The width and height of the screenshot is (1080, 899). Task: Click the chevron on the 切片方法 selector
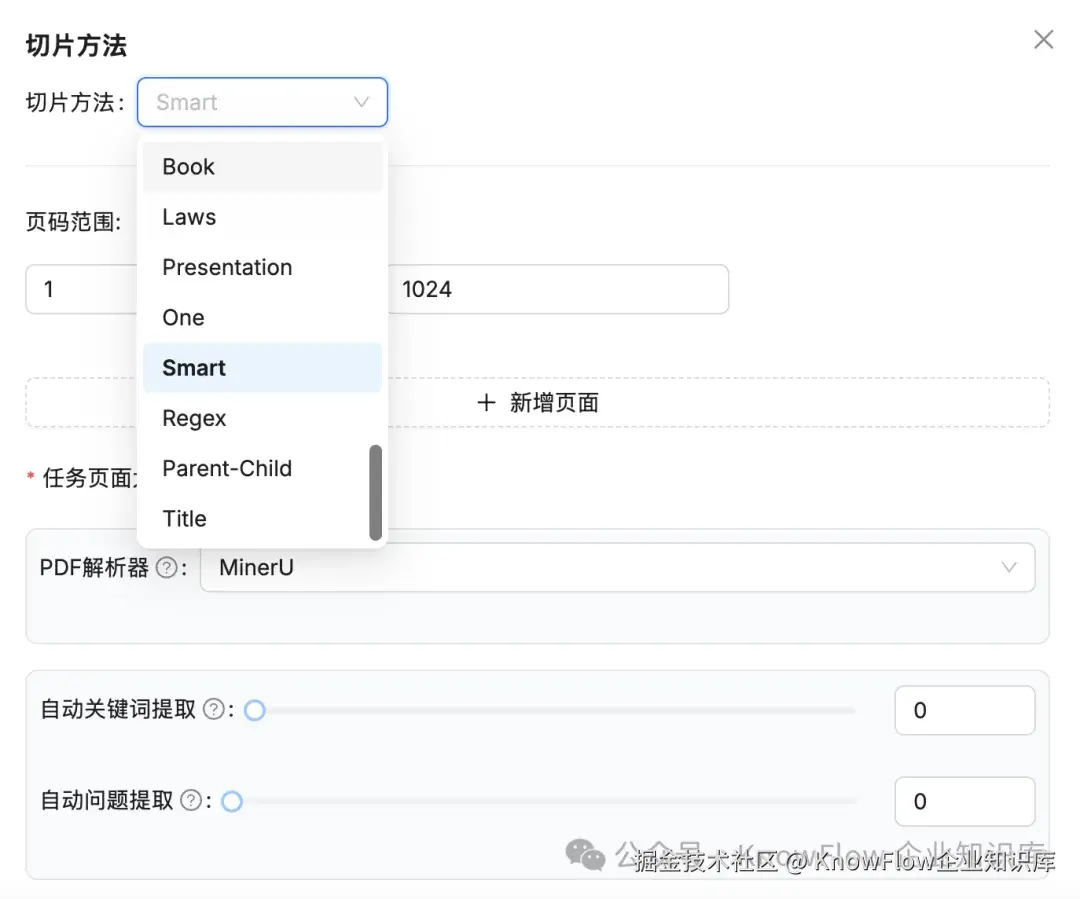[x=361, y=102]
